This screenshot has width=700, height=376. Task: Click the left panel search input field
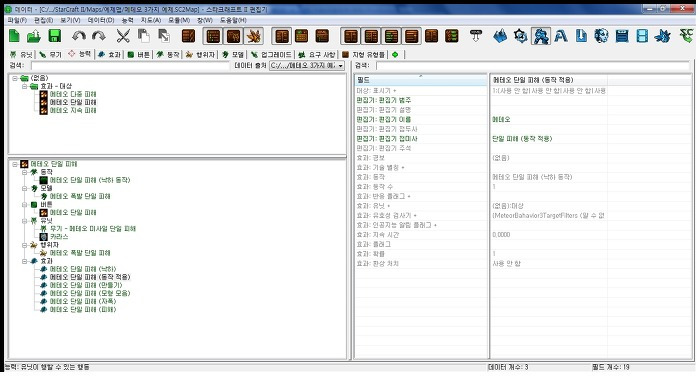129,66
